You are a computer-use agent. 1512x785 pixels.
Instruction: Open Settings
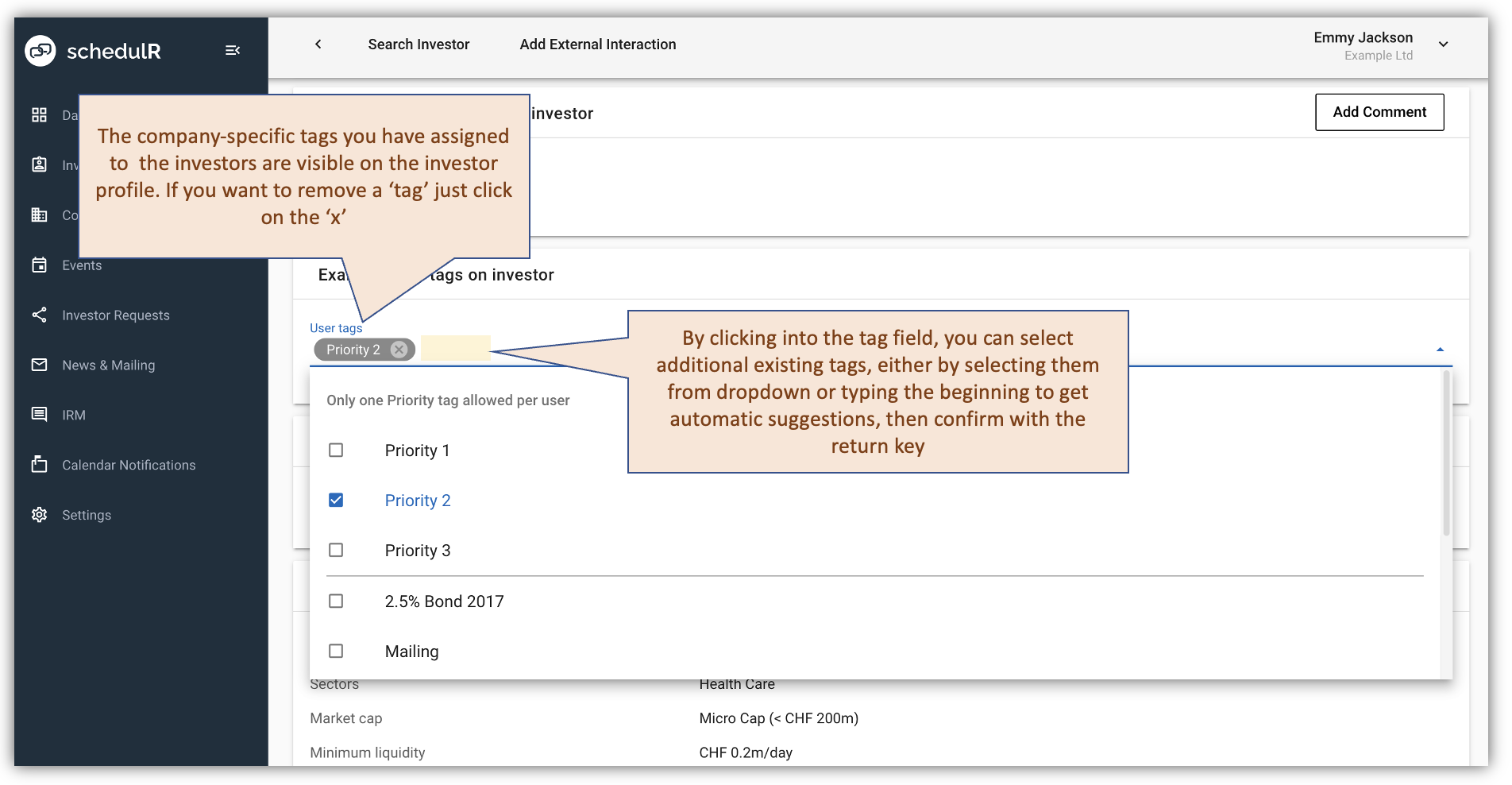point(86,515)
